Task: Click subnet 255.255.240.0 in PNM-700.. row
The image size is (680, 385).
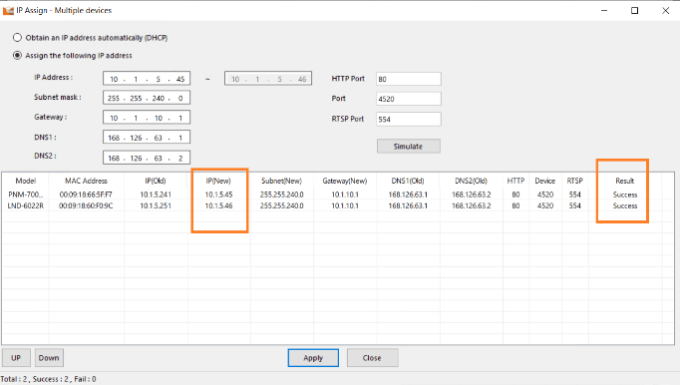Action: (281, 195)
